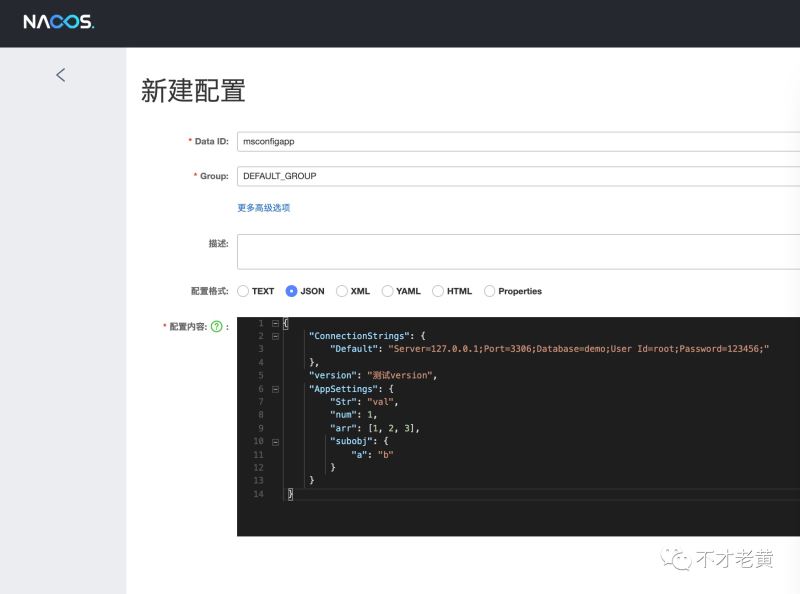This screenshot has width=800, height=594.
Task: Select the TEXT configuration format
Action: click(x=242, y=291)
